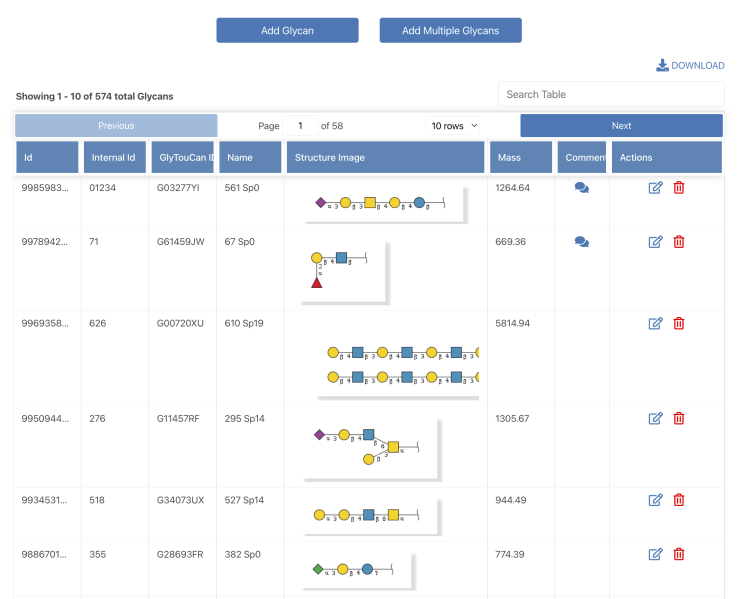Edit the 610 Sp19 glycan entry
The width and height of the screenshot is (737, 599).
click(x=656, y=323)
